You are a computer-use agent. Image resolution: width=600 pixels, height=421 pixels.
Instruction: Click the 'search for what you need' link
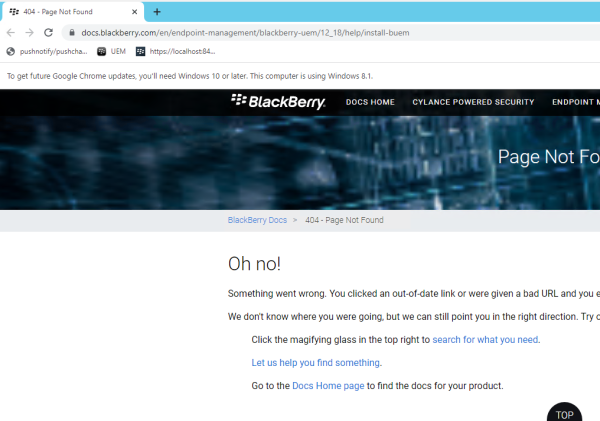click(x=485, y=339)
